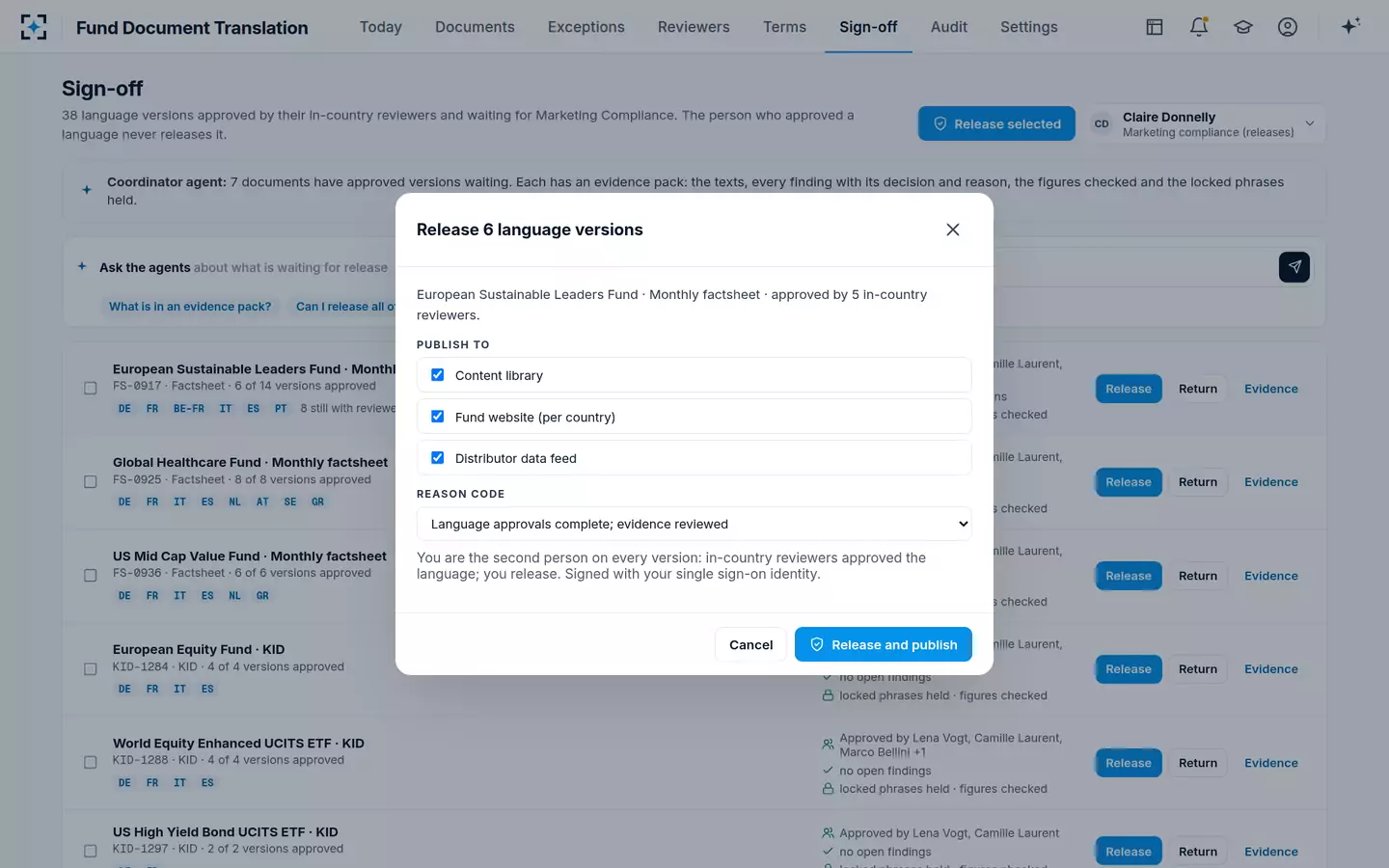Image resolution: width=1389 pixels, height=868 pixels.
Task: Select the World Equity Enhanced UCITS ETF checkbox
Action: click(x=91, y=763)
